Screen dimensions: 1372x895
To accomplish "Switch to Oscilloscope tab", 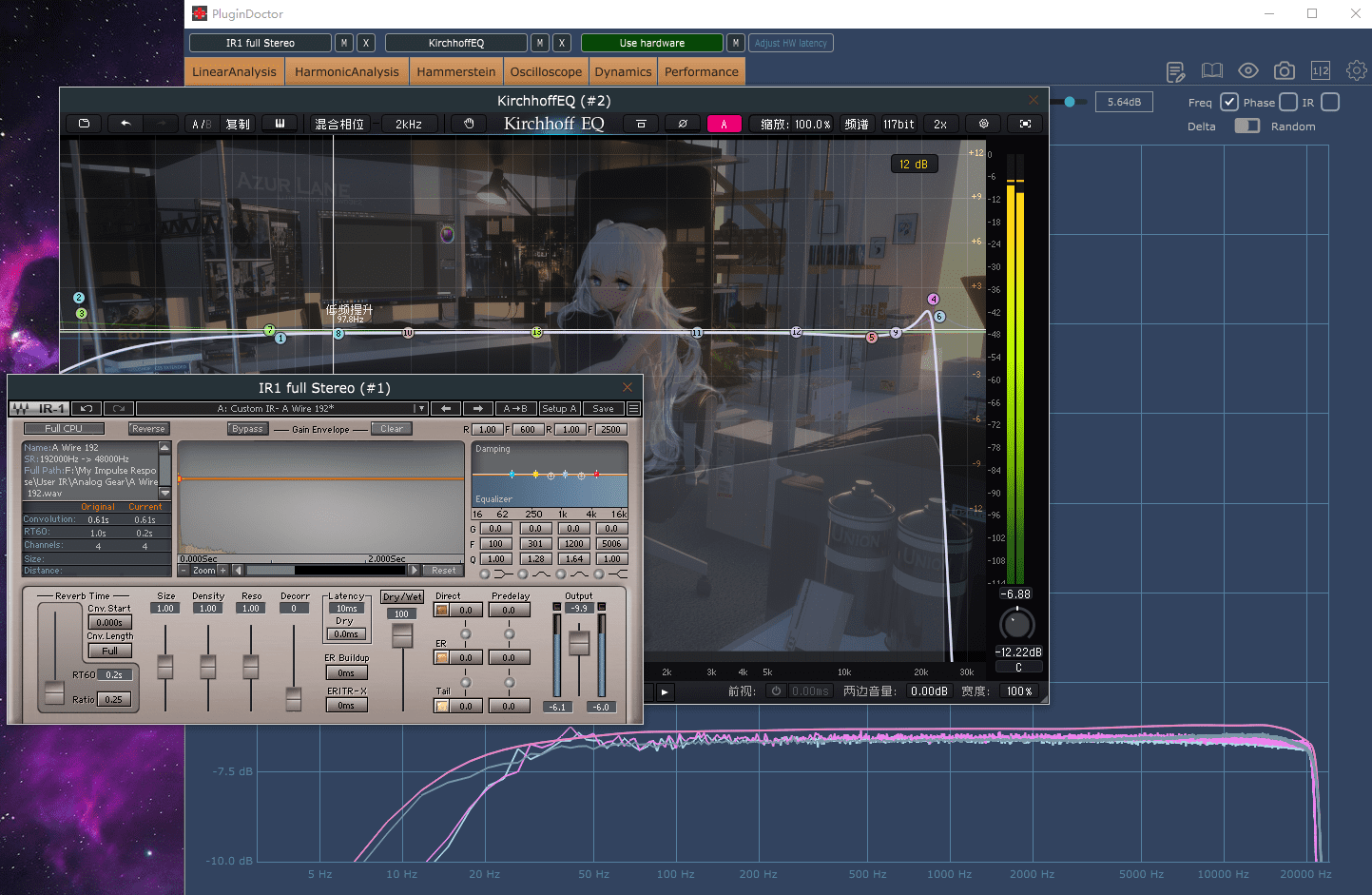I will click(546, 71).
